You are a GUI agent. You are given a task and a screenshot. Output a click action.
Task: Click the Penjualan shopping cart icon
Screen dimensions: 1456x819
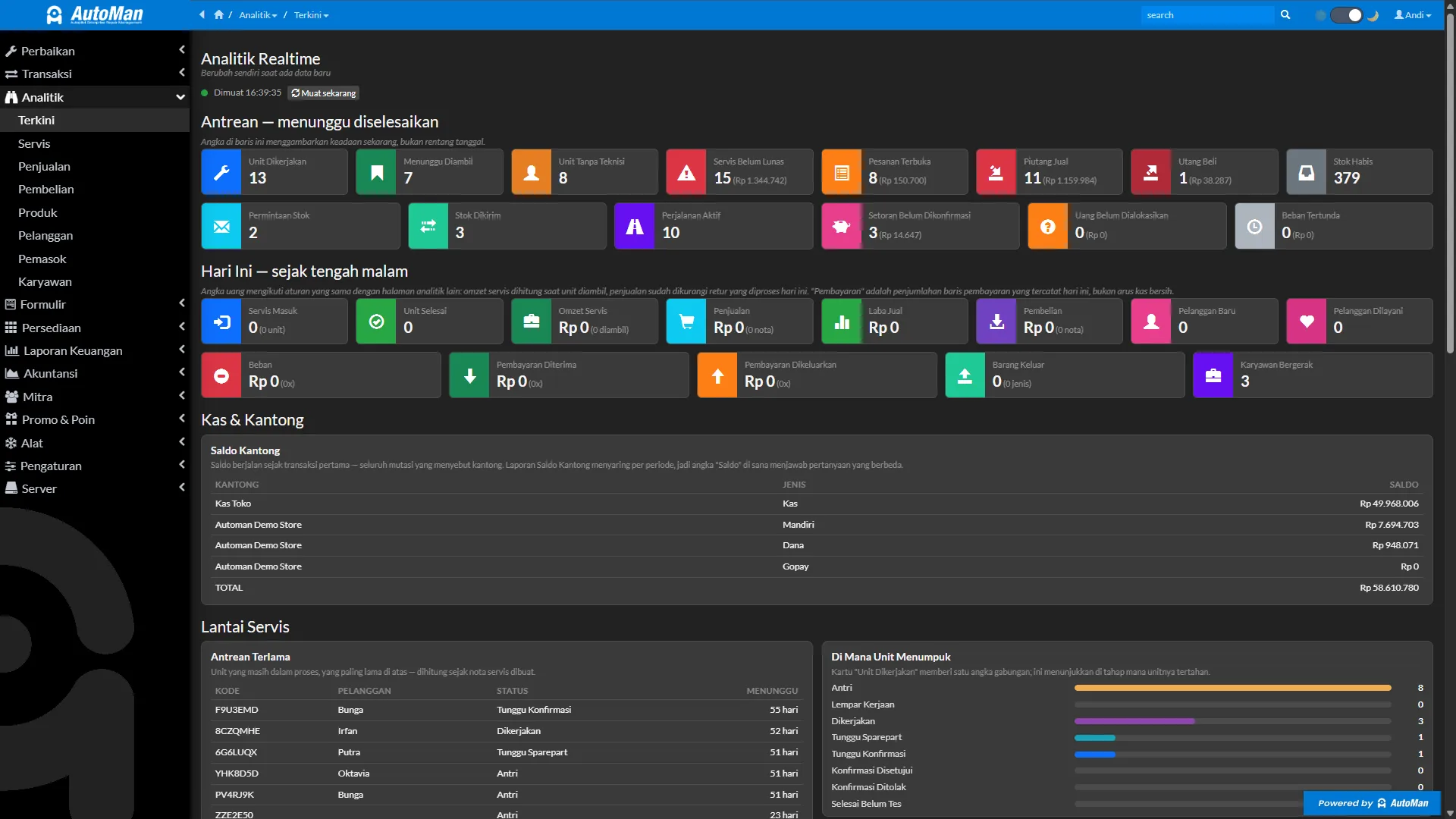(x=686, y=322)
